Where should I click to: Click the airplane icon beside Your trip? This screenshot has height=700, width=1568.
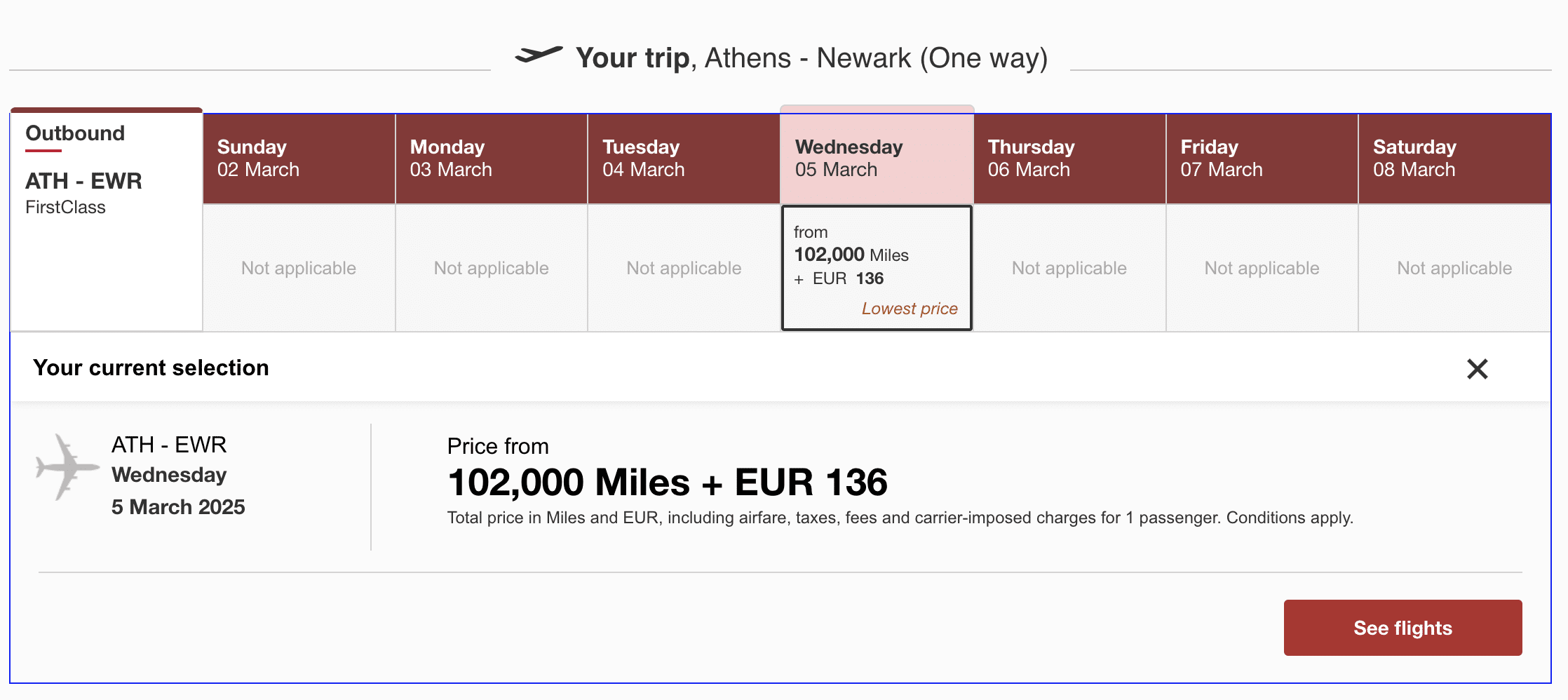[539, 55]
